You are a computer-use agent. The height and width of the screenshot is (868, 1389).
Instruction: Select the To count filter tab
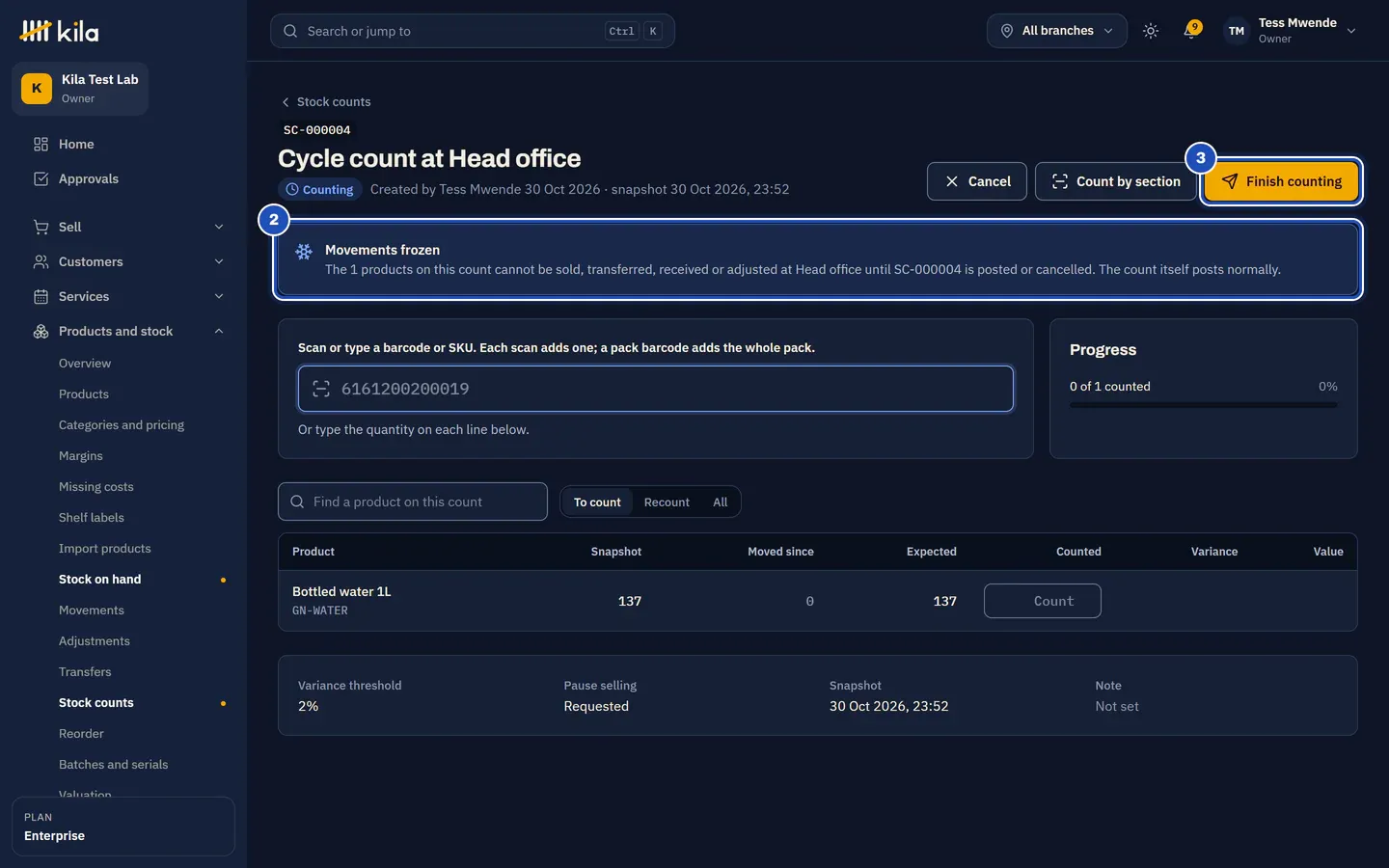click(x=597, y=502)
